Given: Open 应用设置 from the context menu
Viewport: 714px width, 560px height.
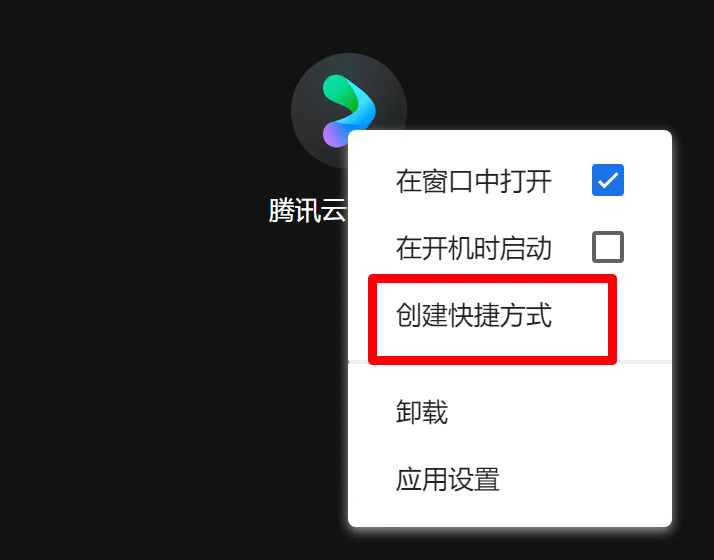Looking at the screenshot, I should click(x=448, y=479).
